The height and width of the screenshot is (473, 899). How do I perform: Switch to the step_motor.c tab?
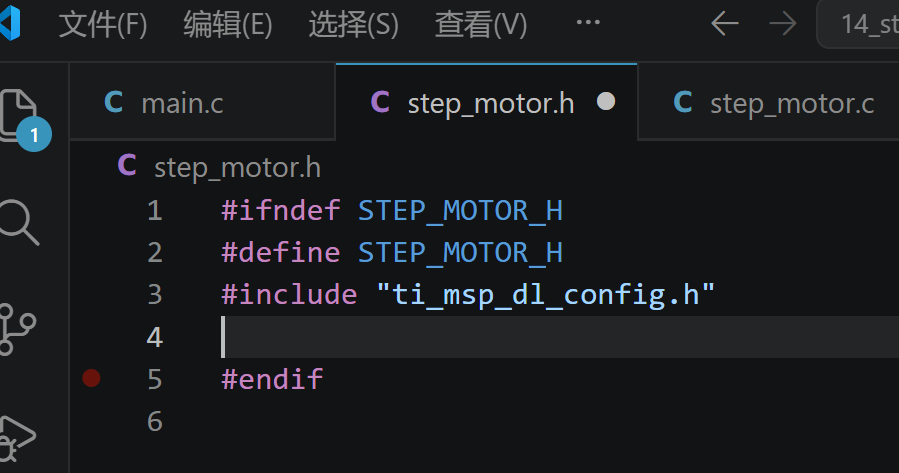[x=768, y=102]
